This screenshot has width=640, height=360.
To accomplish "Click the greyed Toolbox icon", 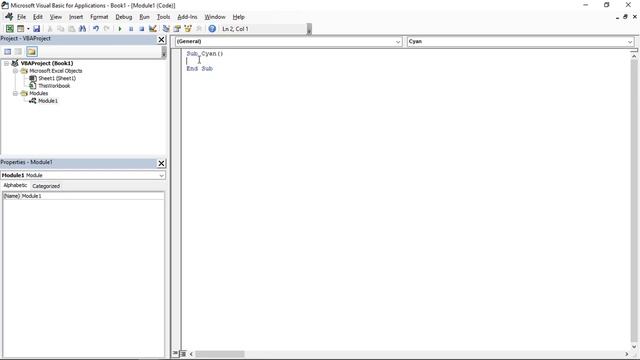I will [199, 29].
